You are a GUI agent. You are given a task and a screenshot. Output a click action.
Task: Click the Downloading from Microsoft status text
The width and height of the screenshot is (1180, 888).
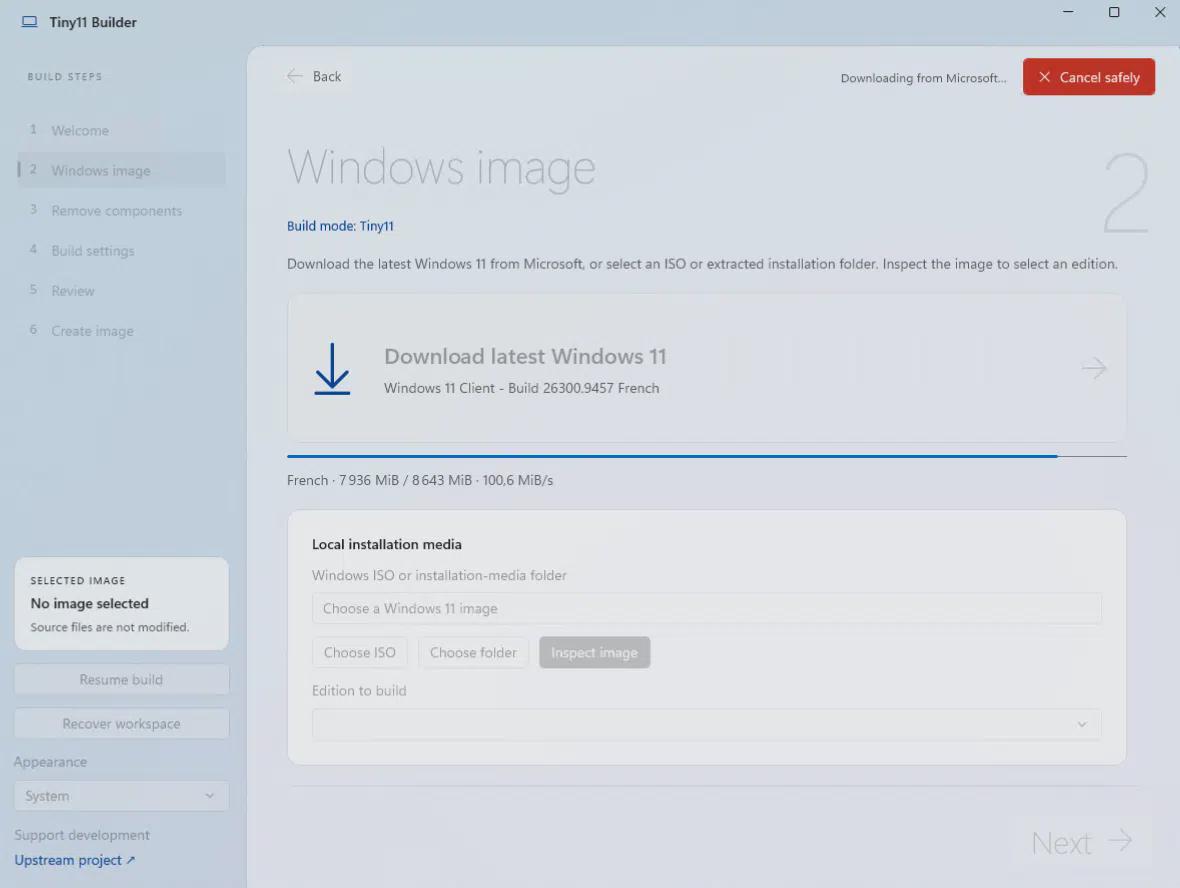(923, 78)
